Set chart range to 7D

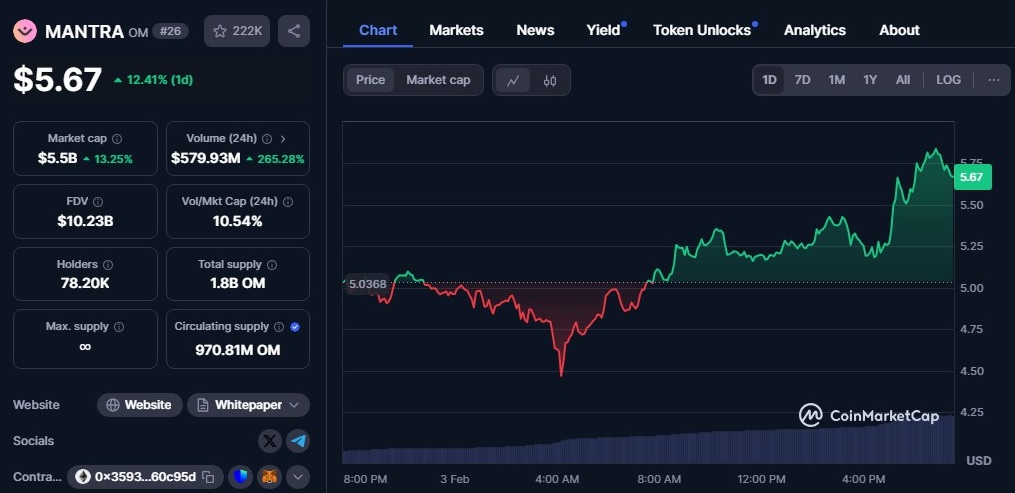[803, 80]
